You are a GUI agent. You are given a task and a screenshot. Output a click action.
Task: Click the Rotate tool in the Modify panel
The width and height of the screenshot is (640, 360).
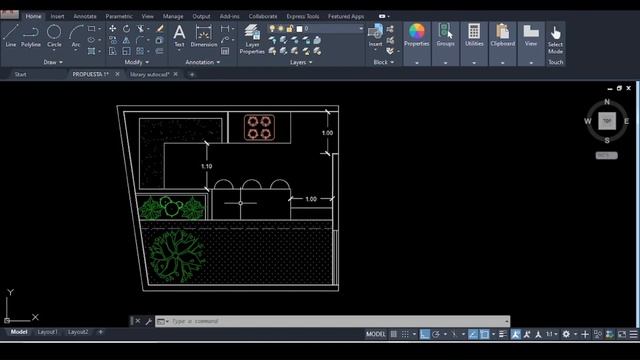[127, 29]
